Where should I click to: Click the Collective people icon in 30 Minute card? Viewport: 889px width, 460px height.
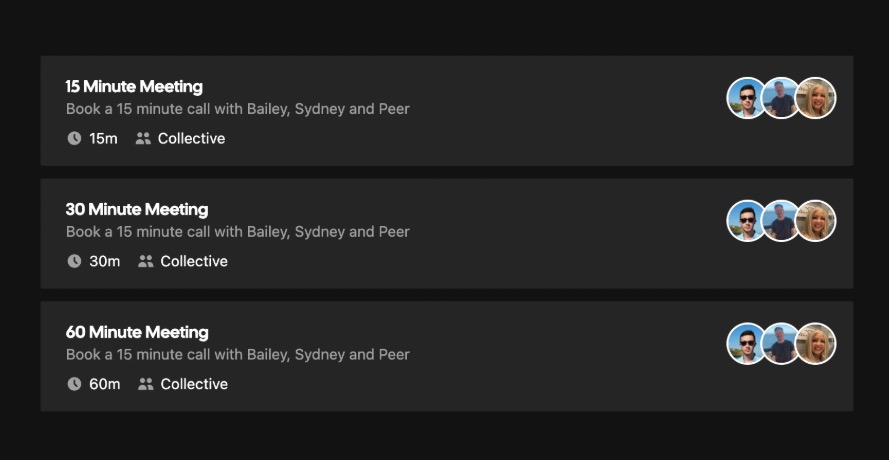[x=146, y=261]
